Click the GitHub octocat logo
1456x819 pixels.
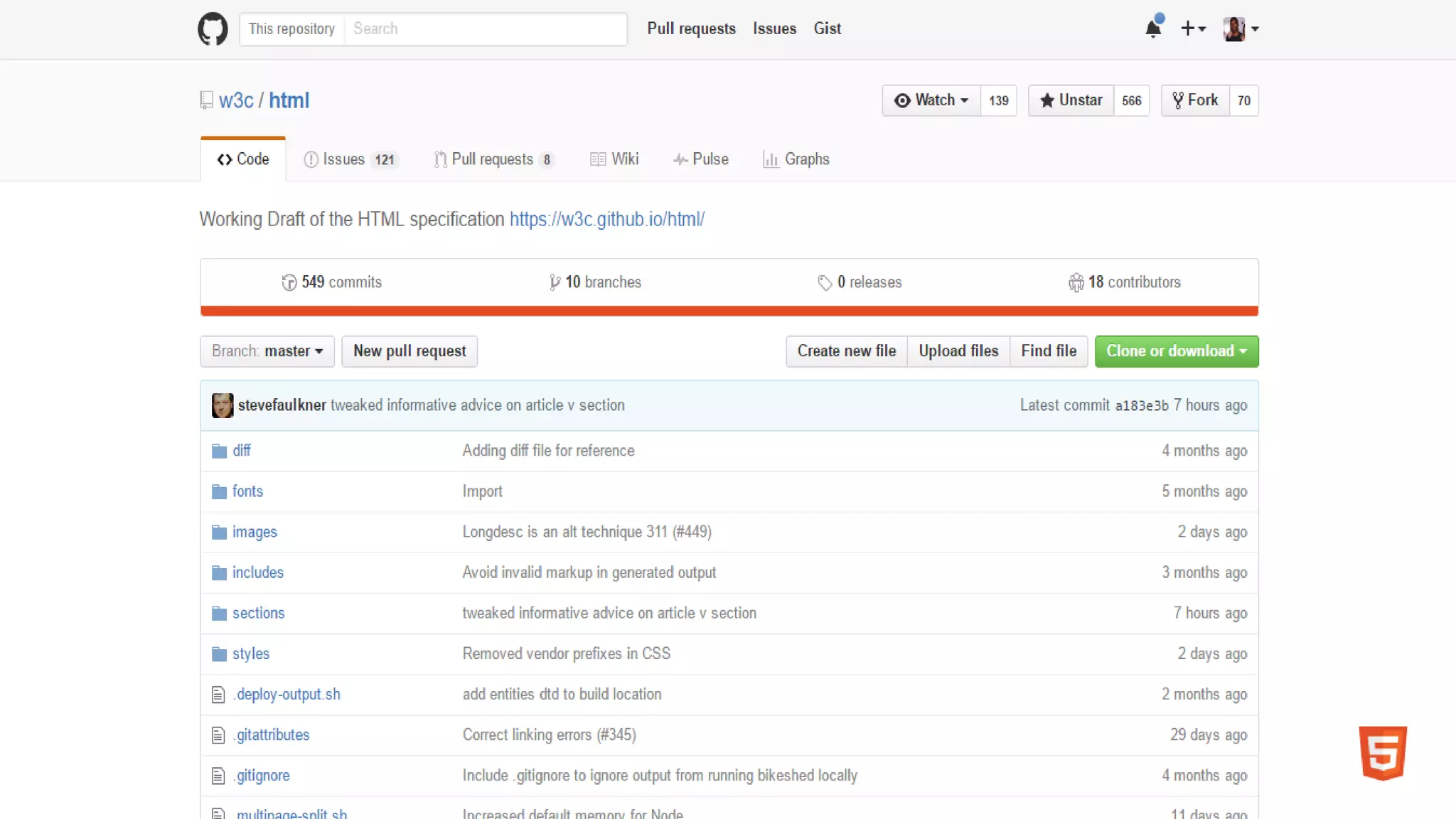point(213,29)
